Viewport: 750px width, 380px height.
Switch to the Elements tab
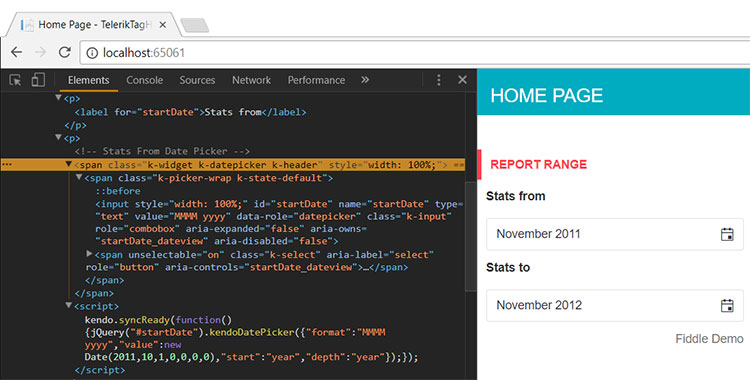[x=88, y=80]
